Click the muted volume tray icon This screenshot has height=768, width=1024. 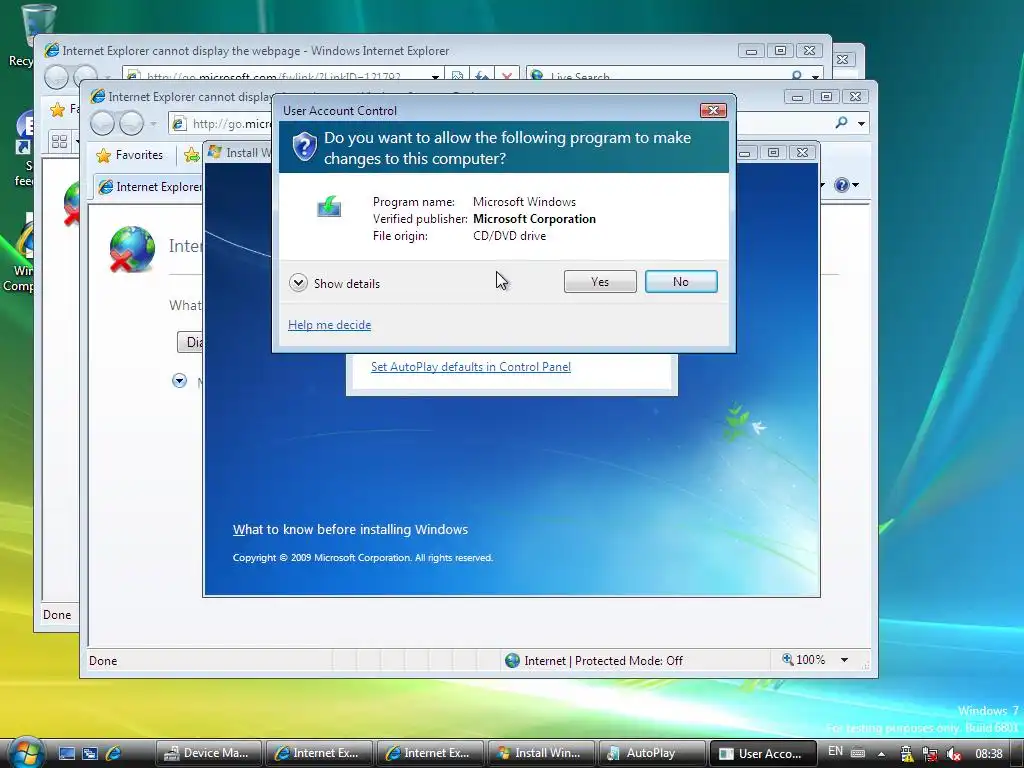[x=953, y=754]
